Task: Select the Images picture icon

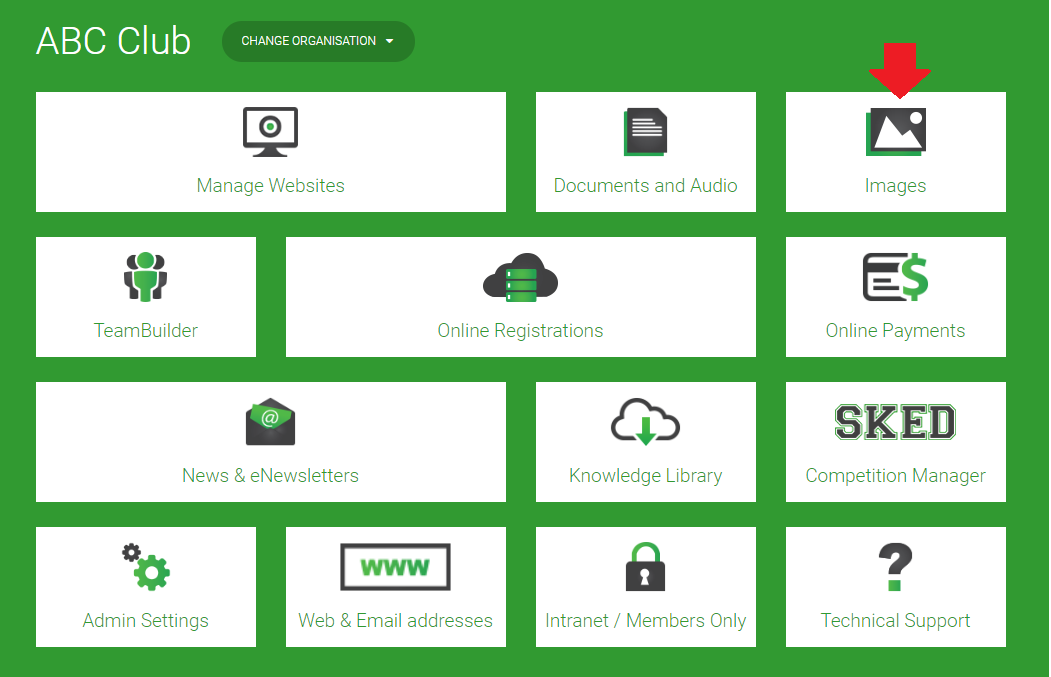Action: pos(895,131)
